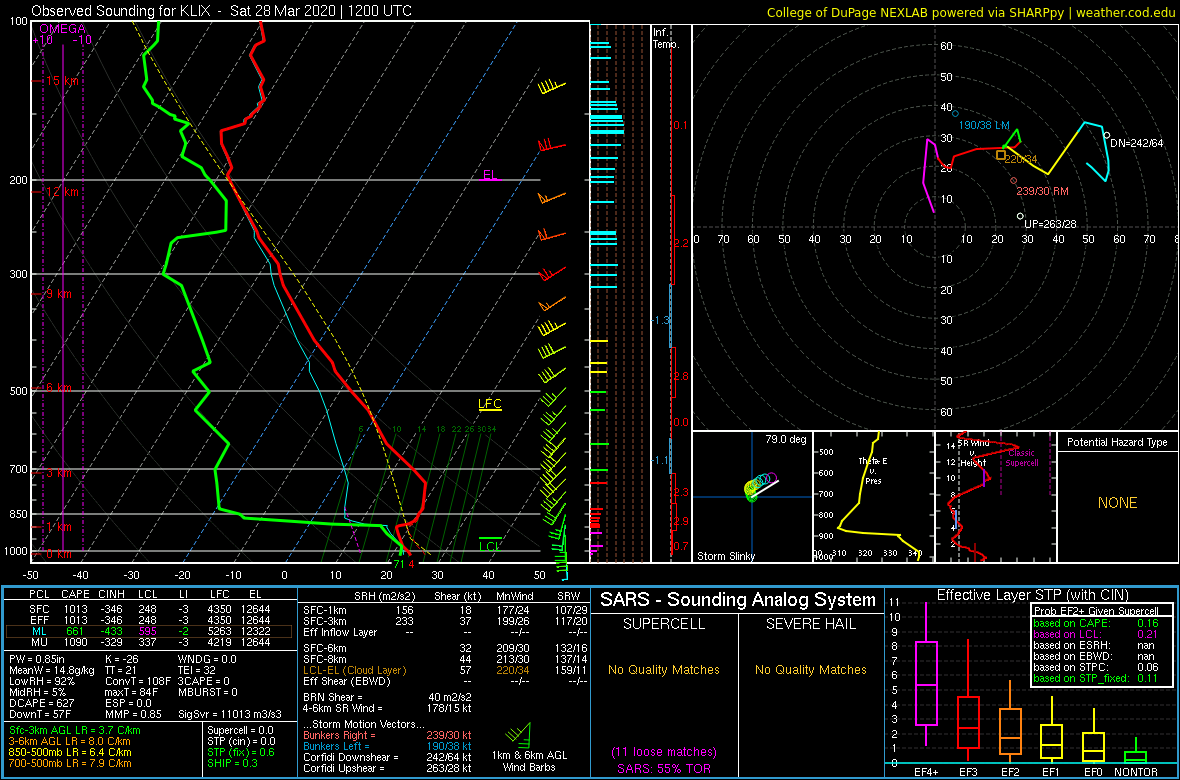Click the DN=242/64 hodograph label
1180x780 pixels.
(1137, 143)
